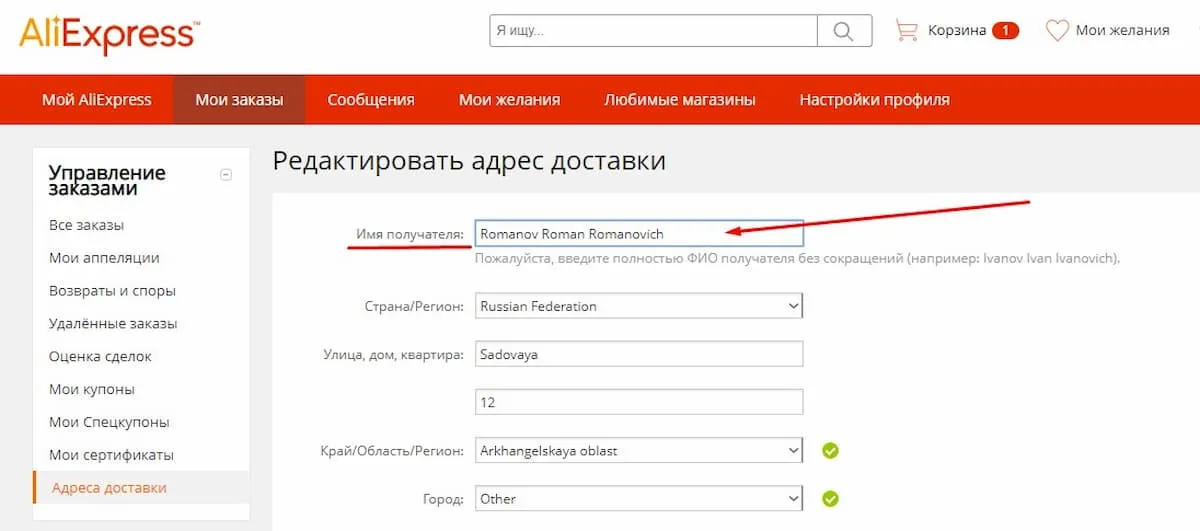Go to the Любимые магазины tab
Image resolution: width=1200 pixels, height=531 pixels.
(x=680, y=100)
